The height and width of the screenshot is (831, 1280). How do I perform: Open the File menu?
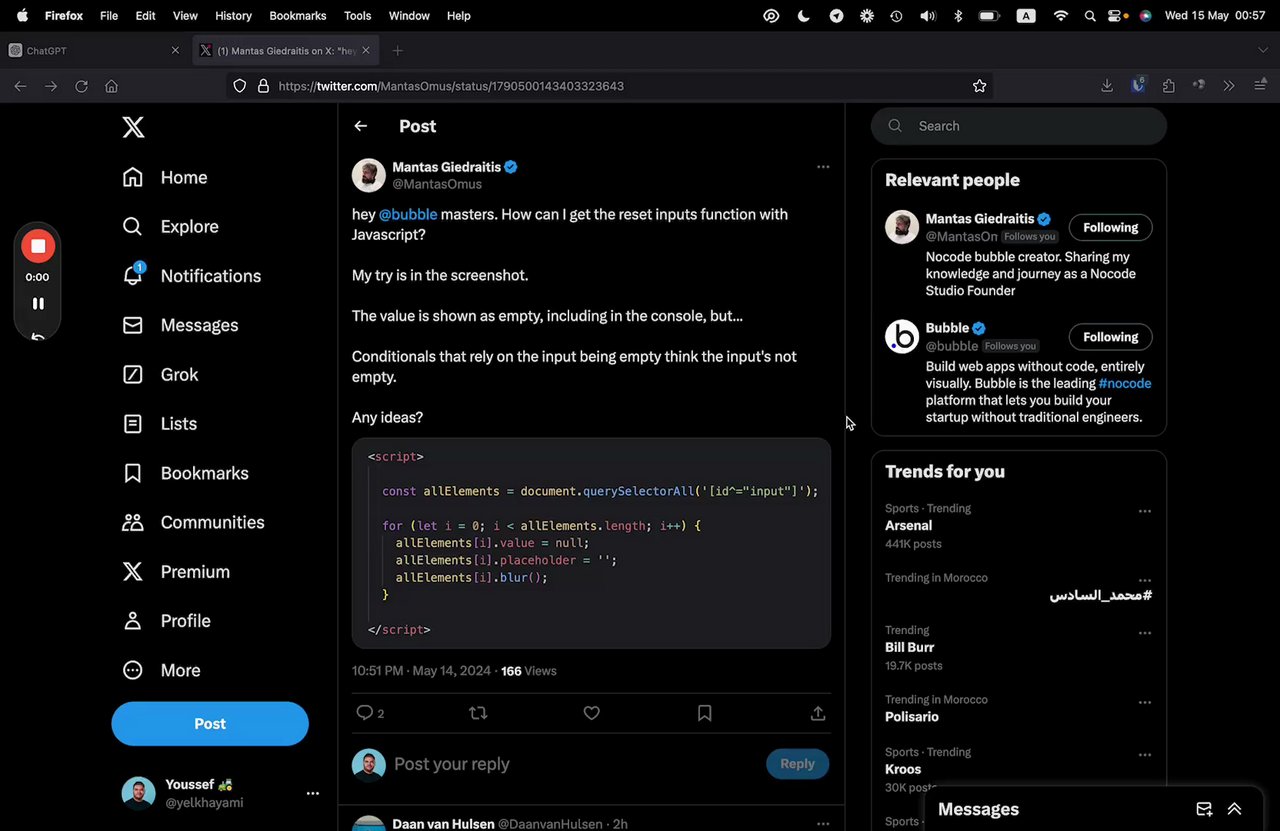tap(109, 16)
